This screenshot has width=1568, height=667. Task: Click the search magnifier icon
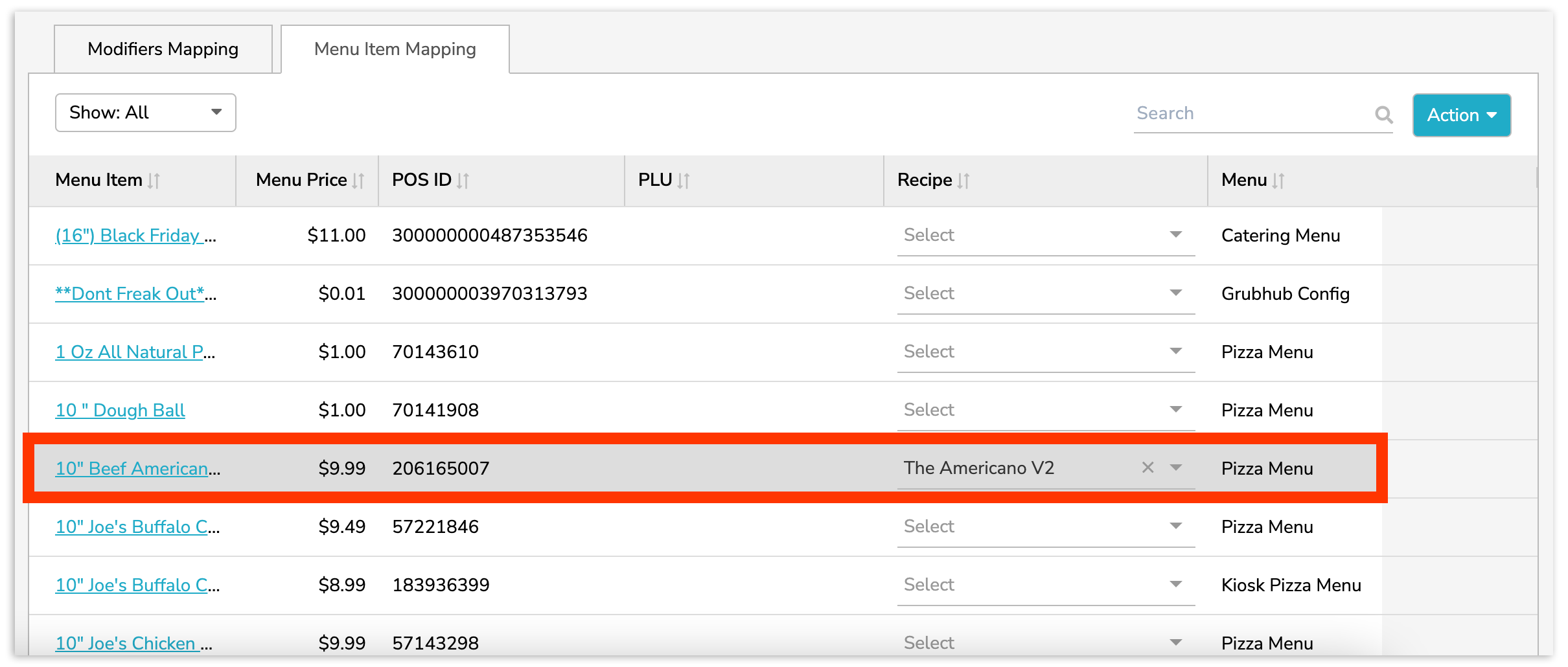(x=1383, y=115)
